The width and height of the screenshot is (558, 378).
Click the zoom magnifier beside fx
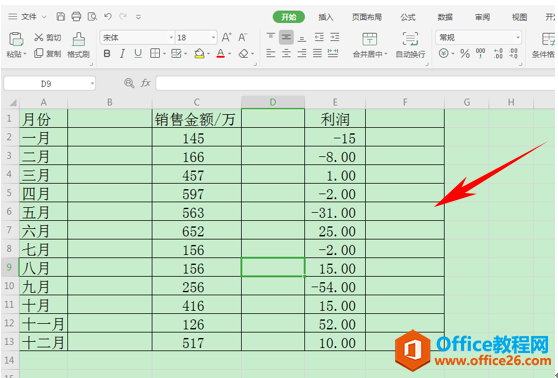pyautogui.click(x=129, y=83)
